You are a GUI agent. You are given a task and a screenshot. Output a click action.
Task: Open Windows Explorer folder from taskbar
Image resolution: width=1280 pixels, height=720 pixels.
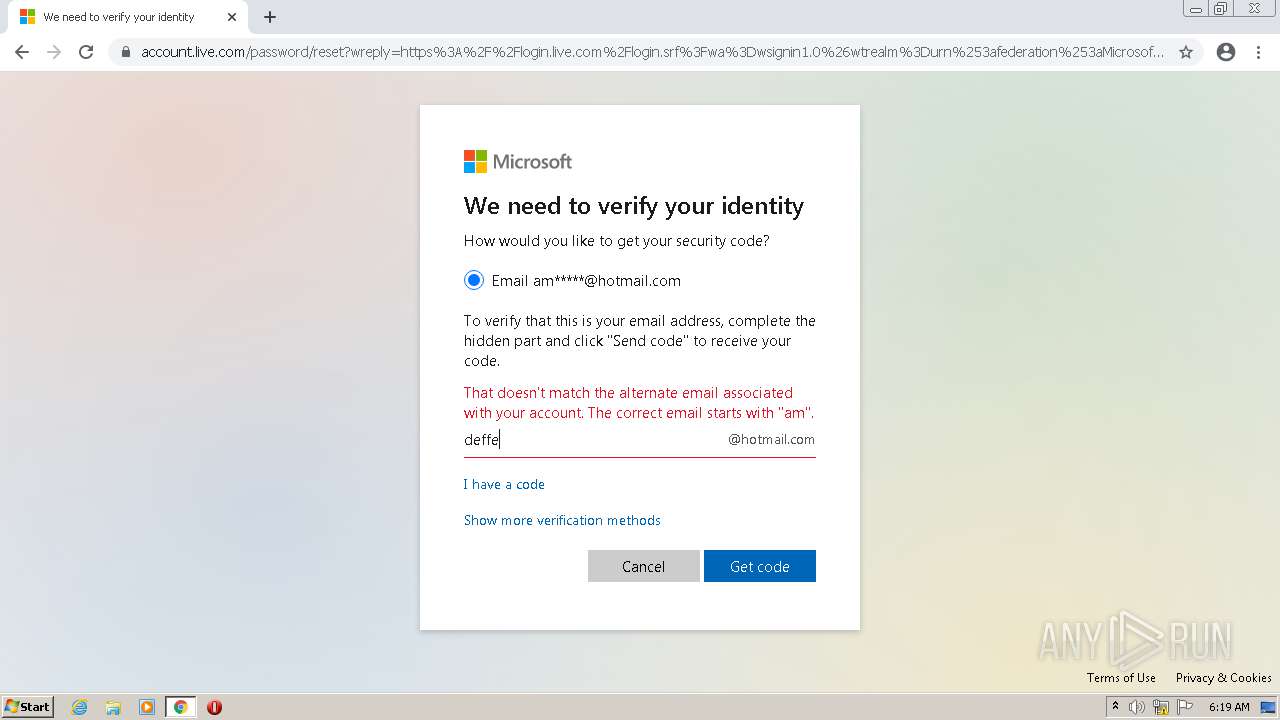(x=113, y=707)
